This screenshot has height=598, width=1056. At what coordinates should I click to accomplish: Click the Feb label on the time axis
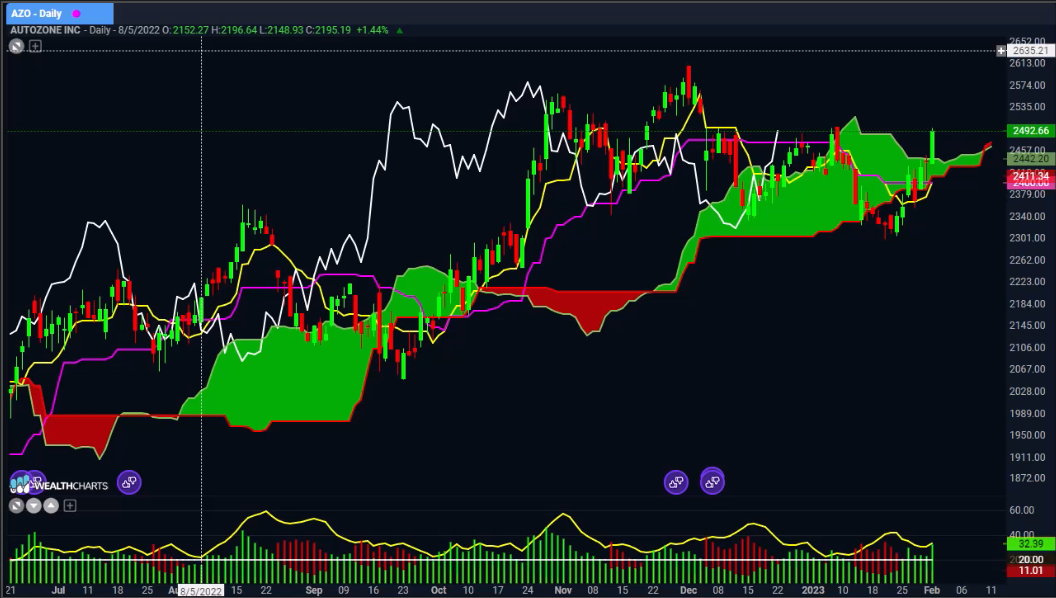(x=931, y=590)
